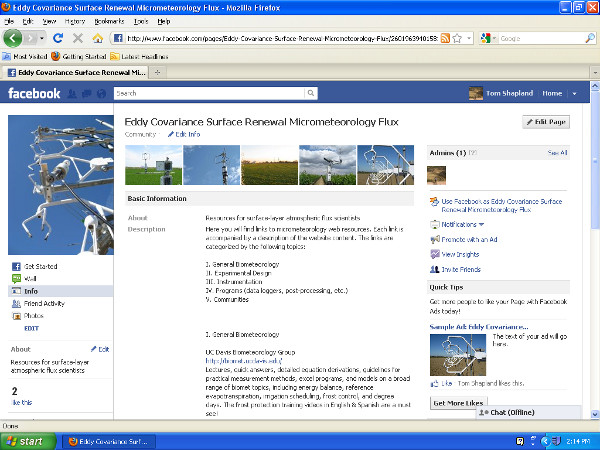600x450 pixels.
Task: Open the back button history dropdown
Action: pos(43,38)
